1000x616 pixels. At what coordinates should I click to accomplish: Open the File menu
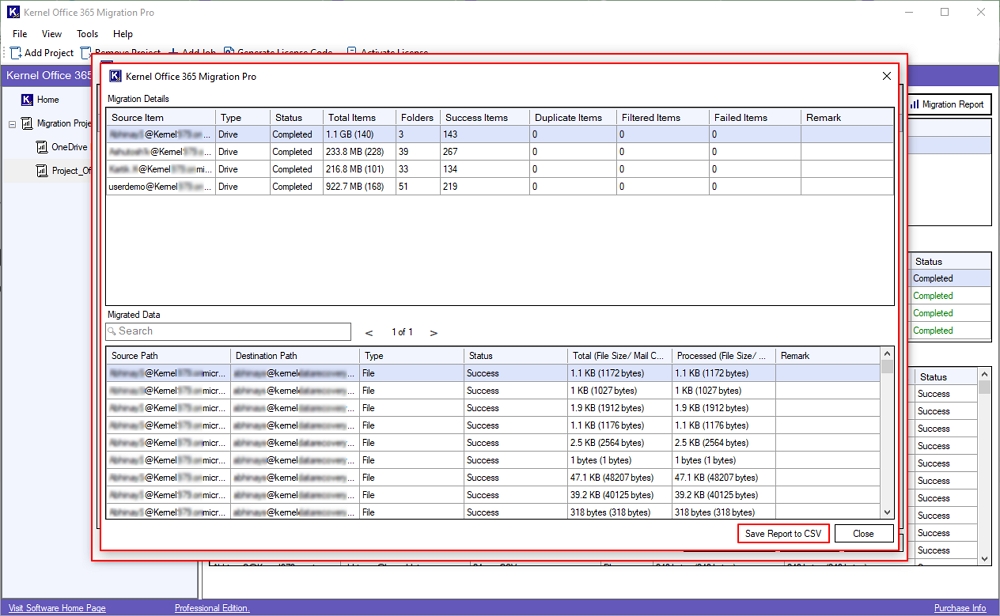point(19,33)
